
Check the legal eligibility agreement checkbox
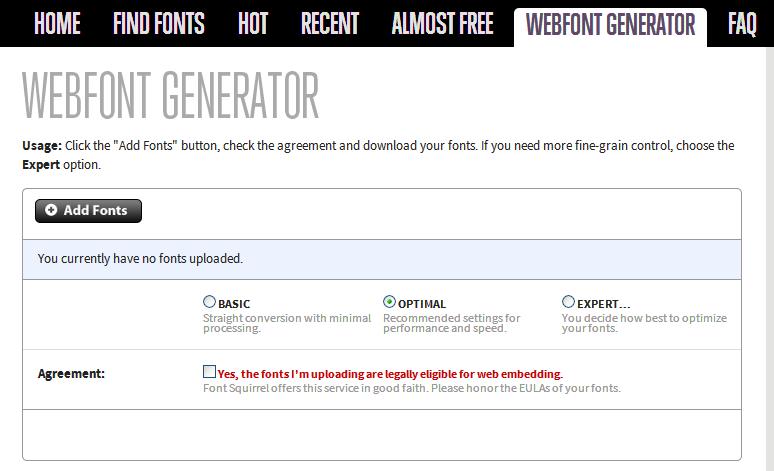(209, 371)
